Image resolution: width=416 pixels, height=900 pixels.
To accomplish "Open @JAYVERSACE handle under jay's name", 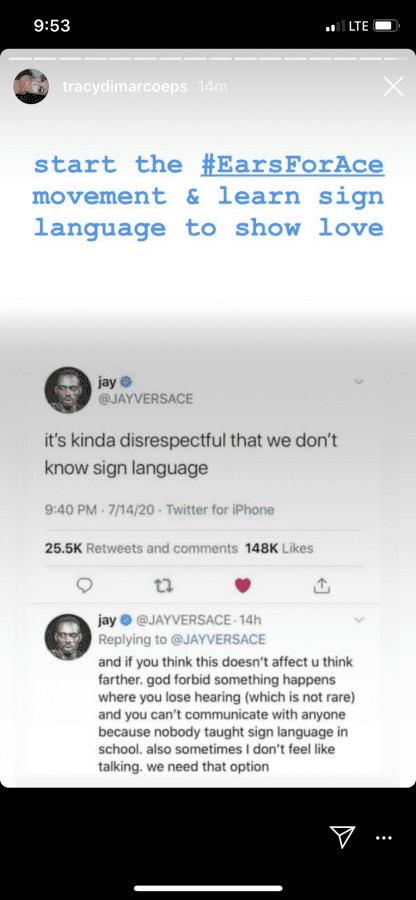I will (x=145, y=399).
